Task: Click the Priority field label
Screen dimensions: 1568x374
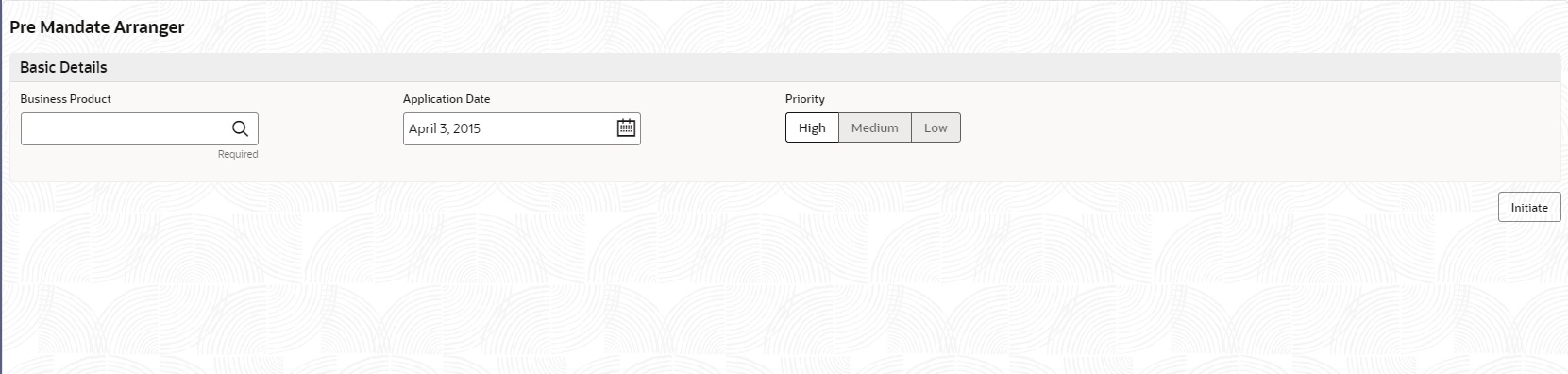Action: [805, 98]
